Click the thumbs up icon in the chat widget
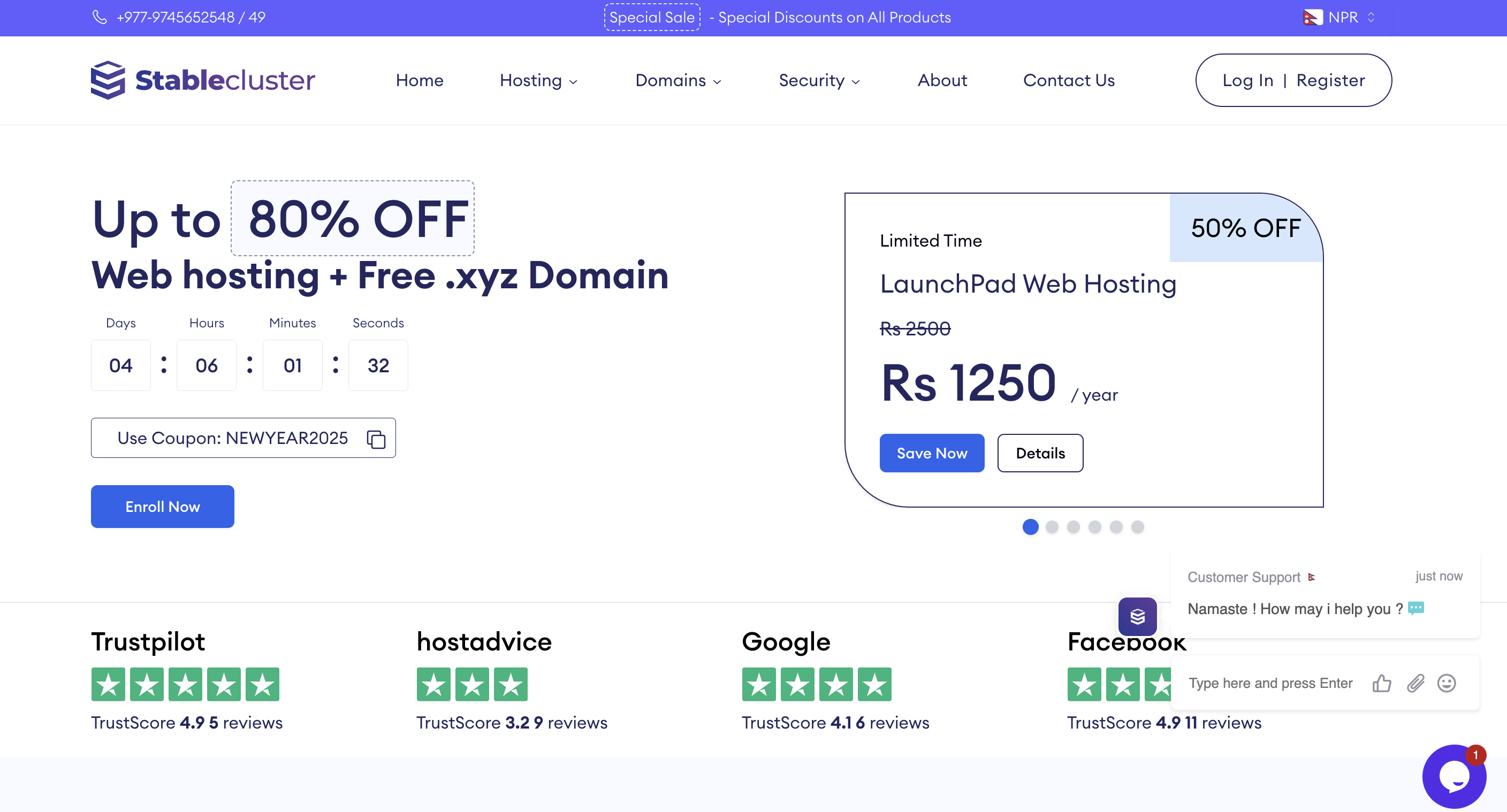 pyautogui.click(x=1382, y=684)
